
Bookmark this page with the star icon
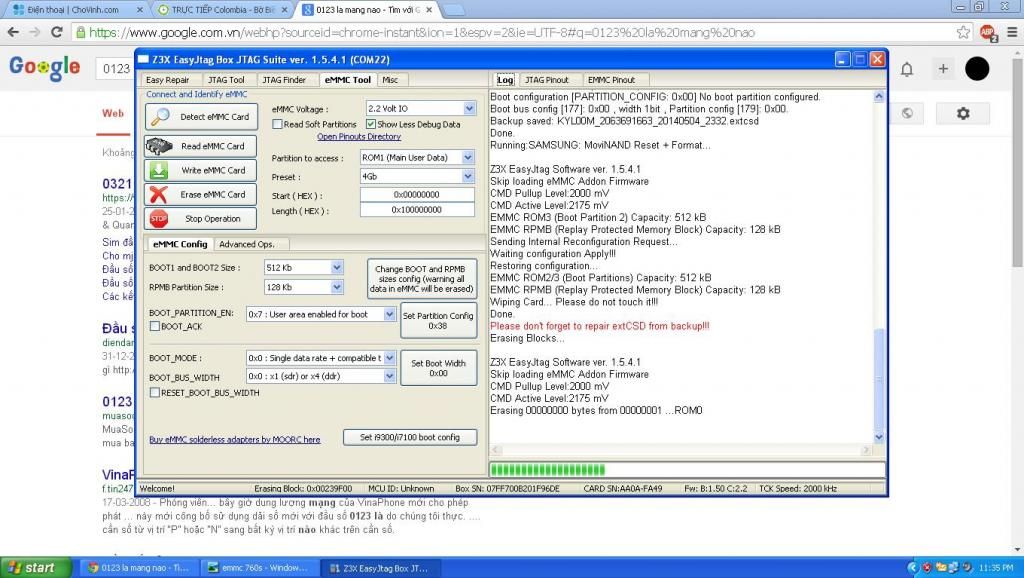click(963, 32)
